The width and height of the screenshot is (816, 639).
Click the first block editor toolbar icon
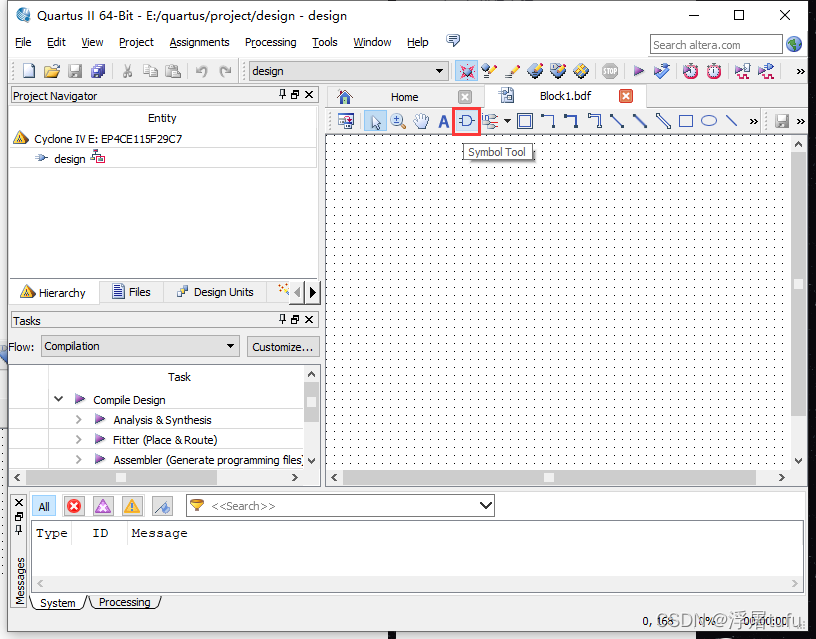click(346, 122)
